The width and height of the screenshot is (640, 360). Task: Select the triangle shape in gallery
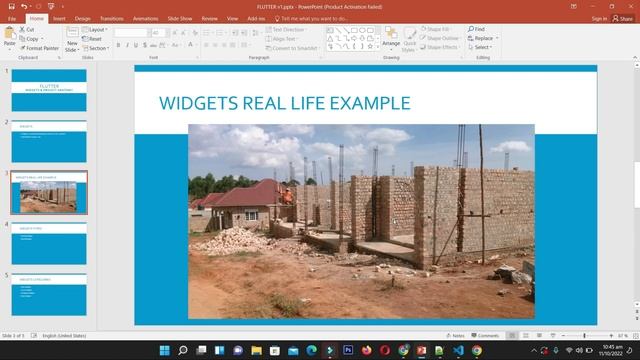pyautogui.click(x=330, y=38)
